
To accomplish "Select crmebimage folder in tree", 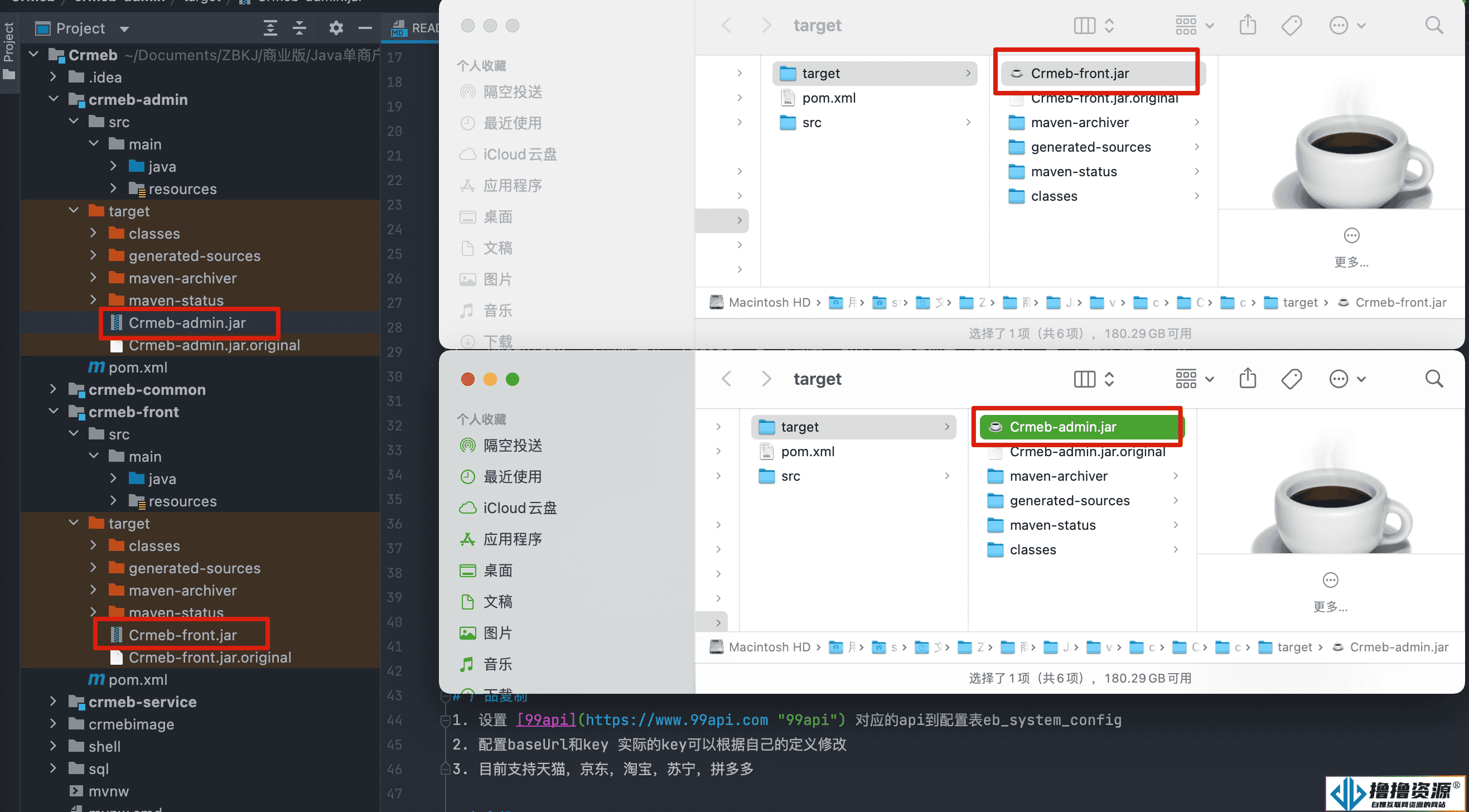I will [x=131, y=724].
